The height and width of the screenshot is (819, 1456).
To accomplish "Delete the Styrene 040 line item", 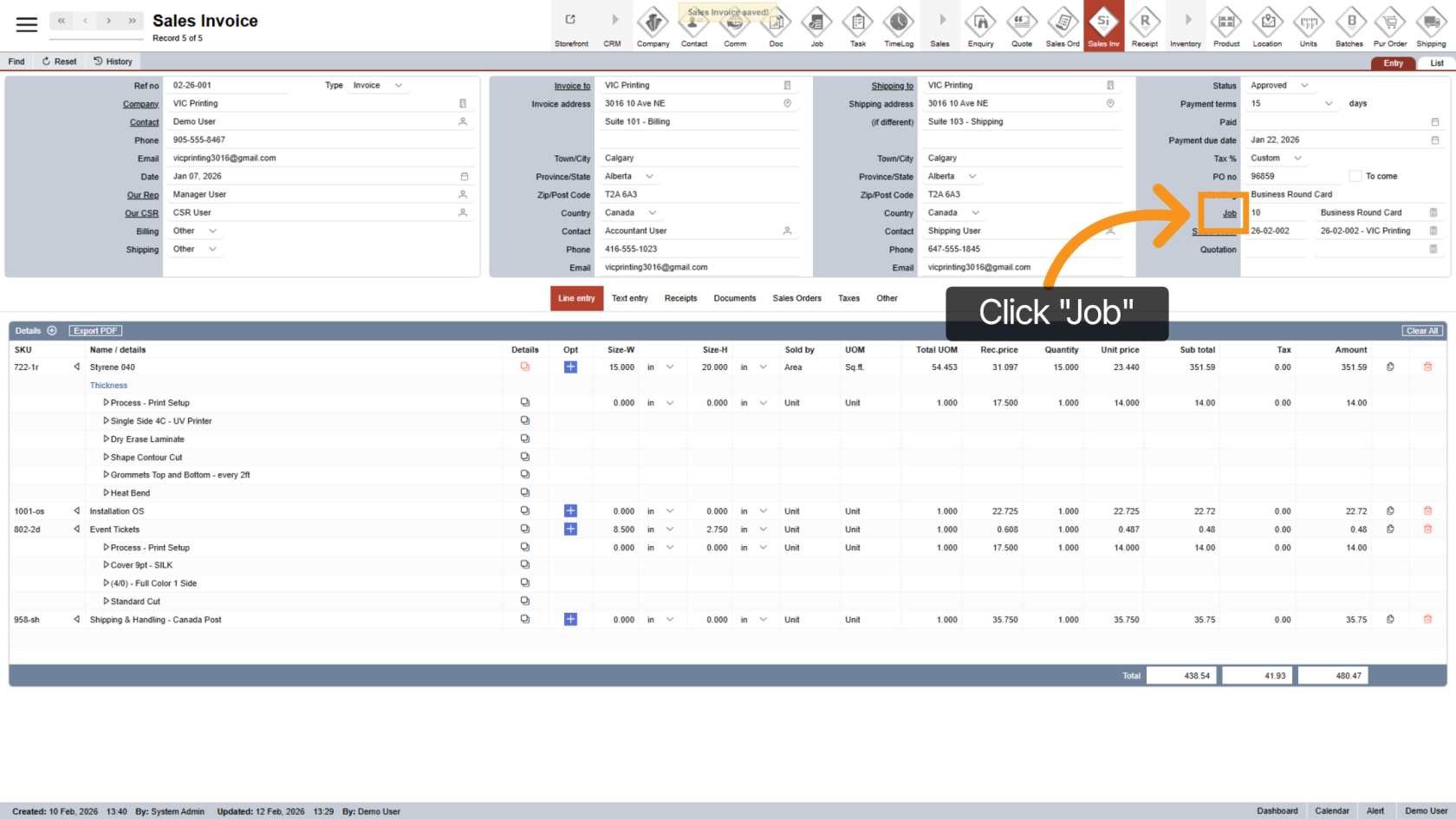I will 1427,367.
